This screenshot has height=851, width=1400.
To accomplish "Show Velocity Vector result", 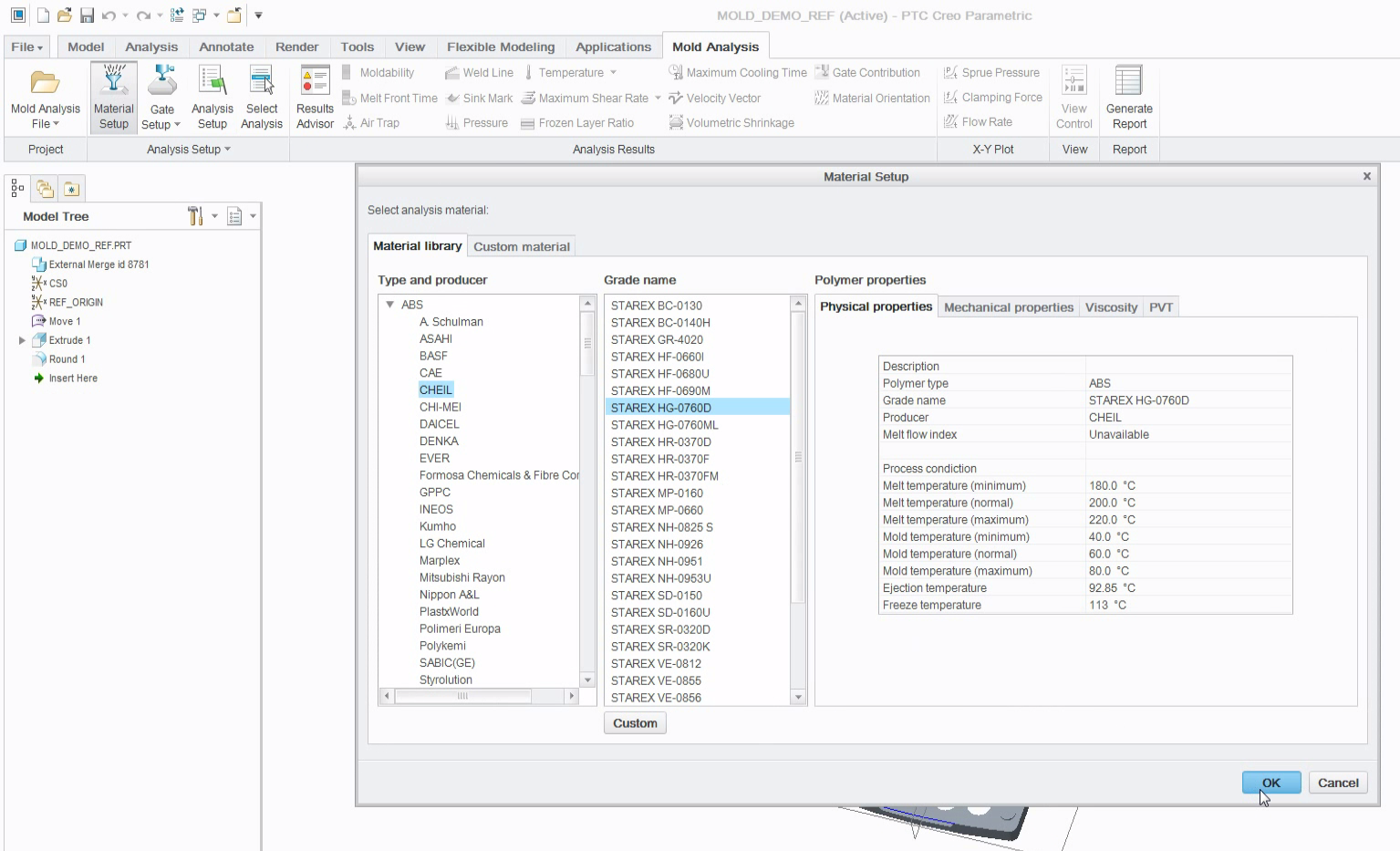I will pyautogui.click(x=714, y=98).
